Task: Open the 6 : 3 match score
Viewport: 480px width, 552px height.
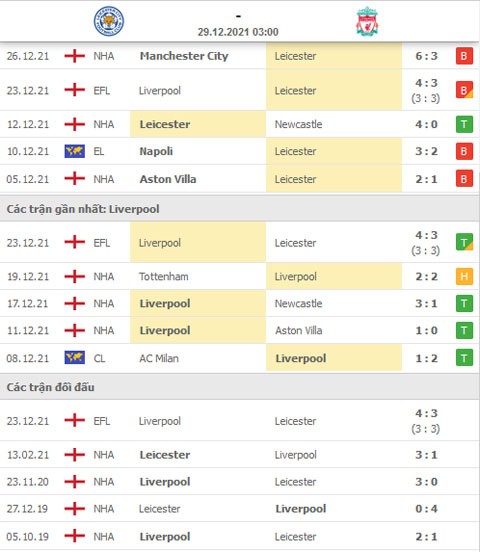Action: tap(426, 56)
